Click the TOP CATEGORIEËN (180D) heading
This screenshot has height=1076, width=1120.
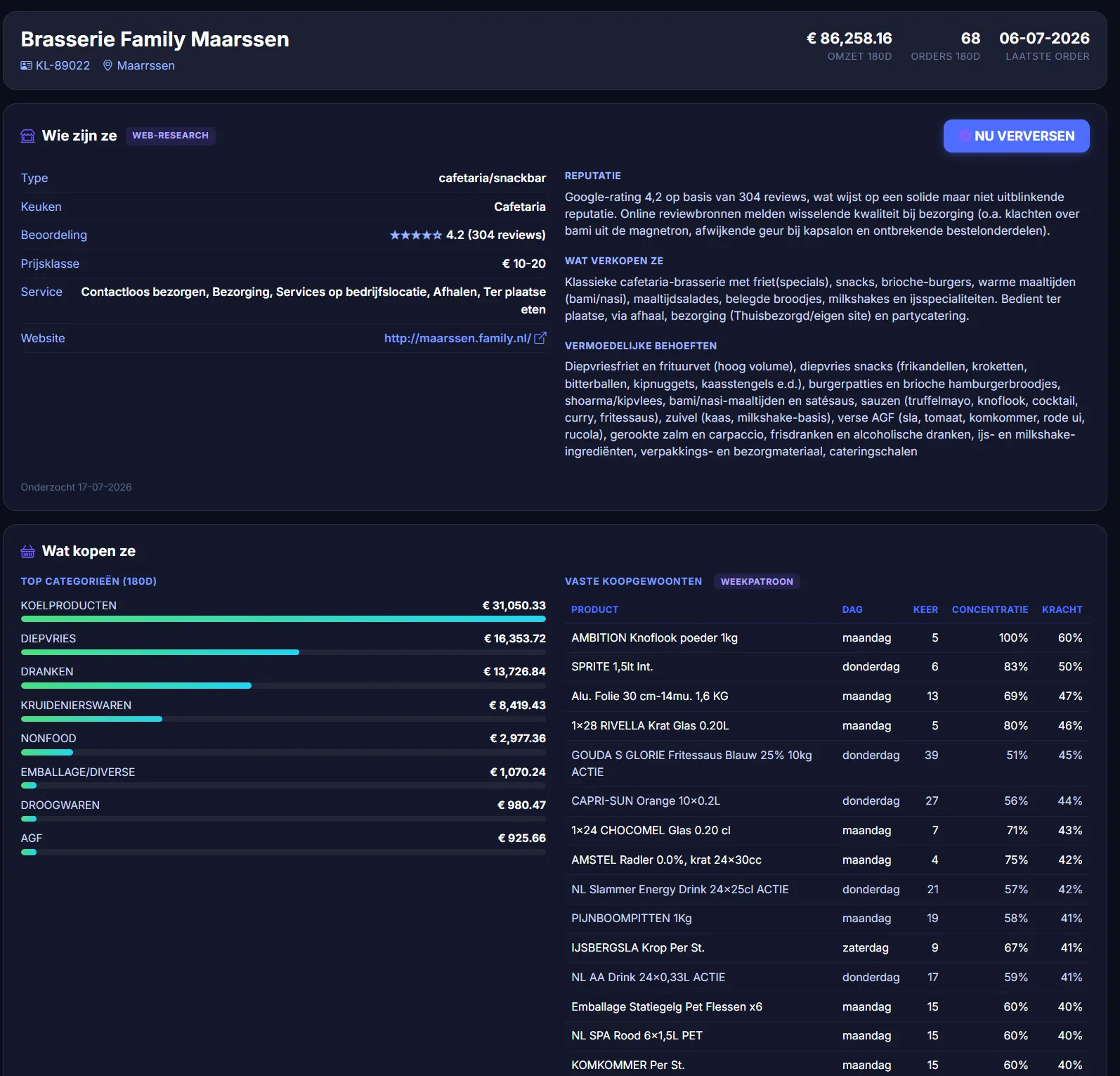click(x=89, y=581)
